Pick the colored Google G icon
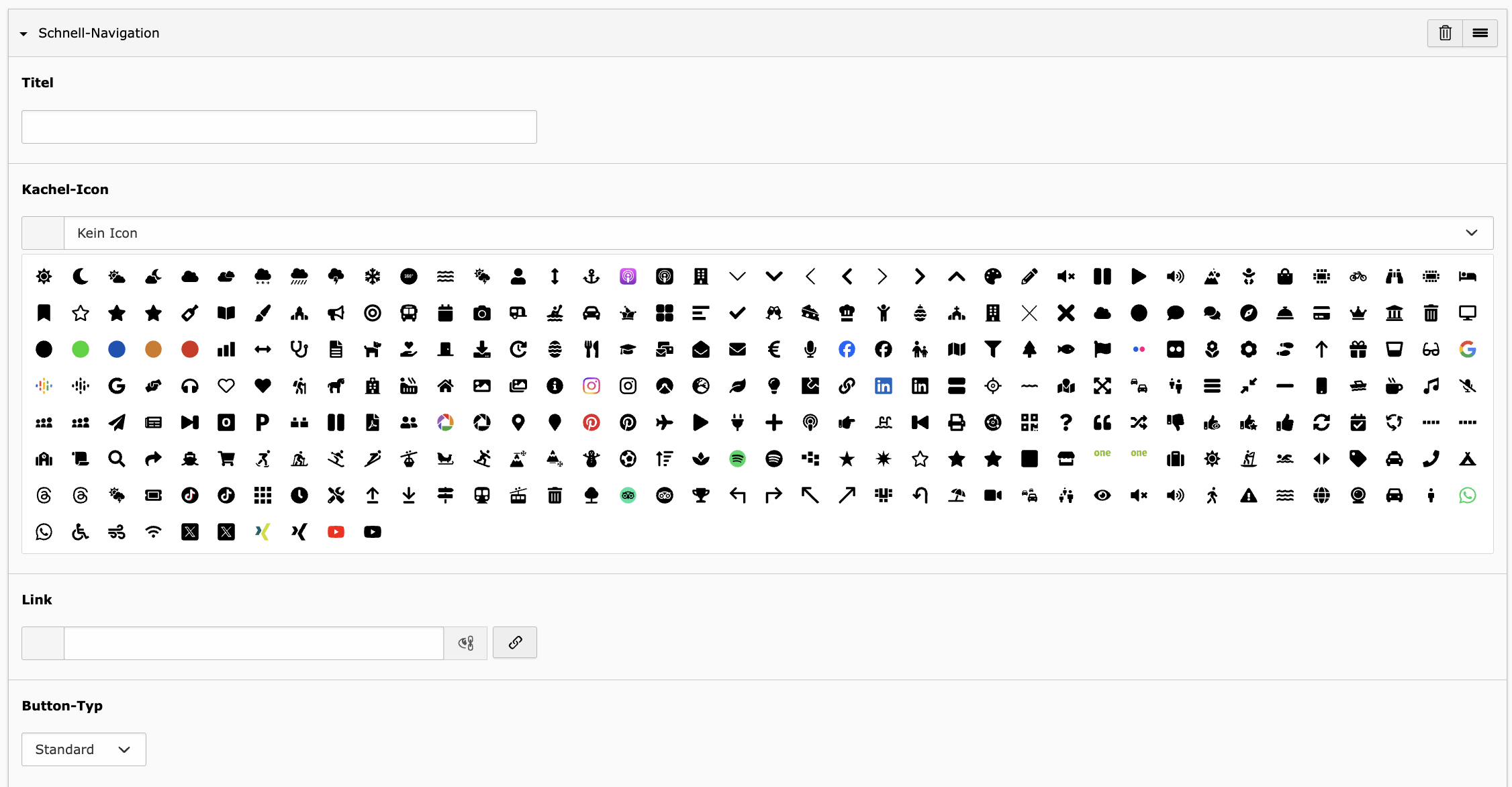The image size is (1512, 787). click(x=1467, y=349)
